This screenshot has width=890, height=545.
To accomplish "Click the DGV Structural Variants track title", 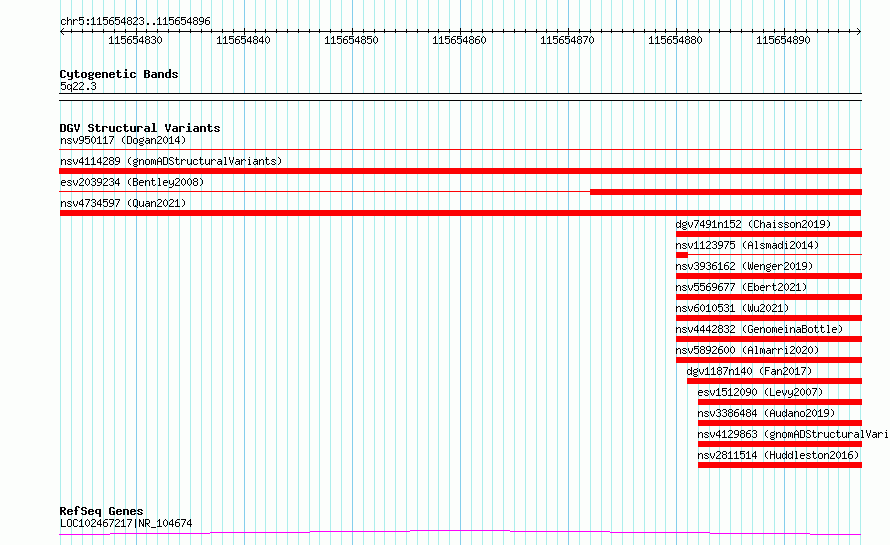I will tap(140, 128).
